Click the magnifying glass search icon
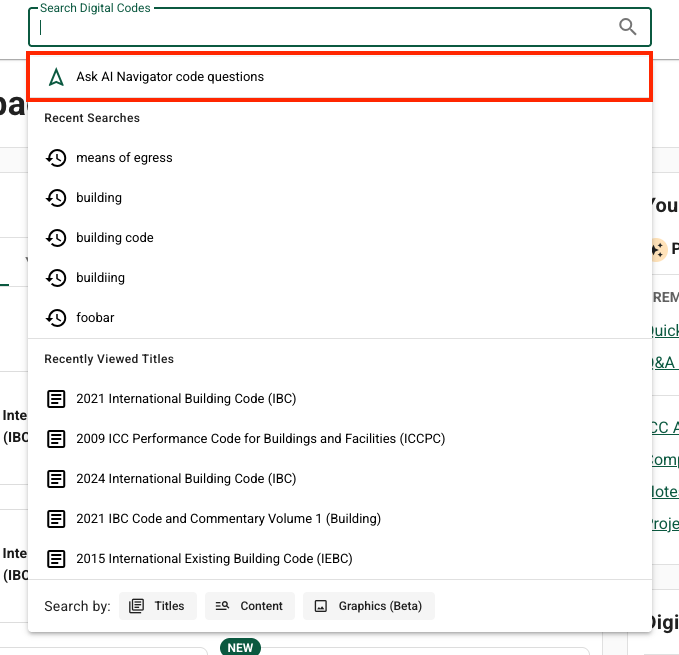679x655 pixels. pyautogui.click(x=627, y=26)
